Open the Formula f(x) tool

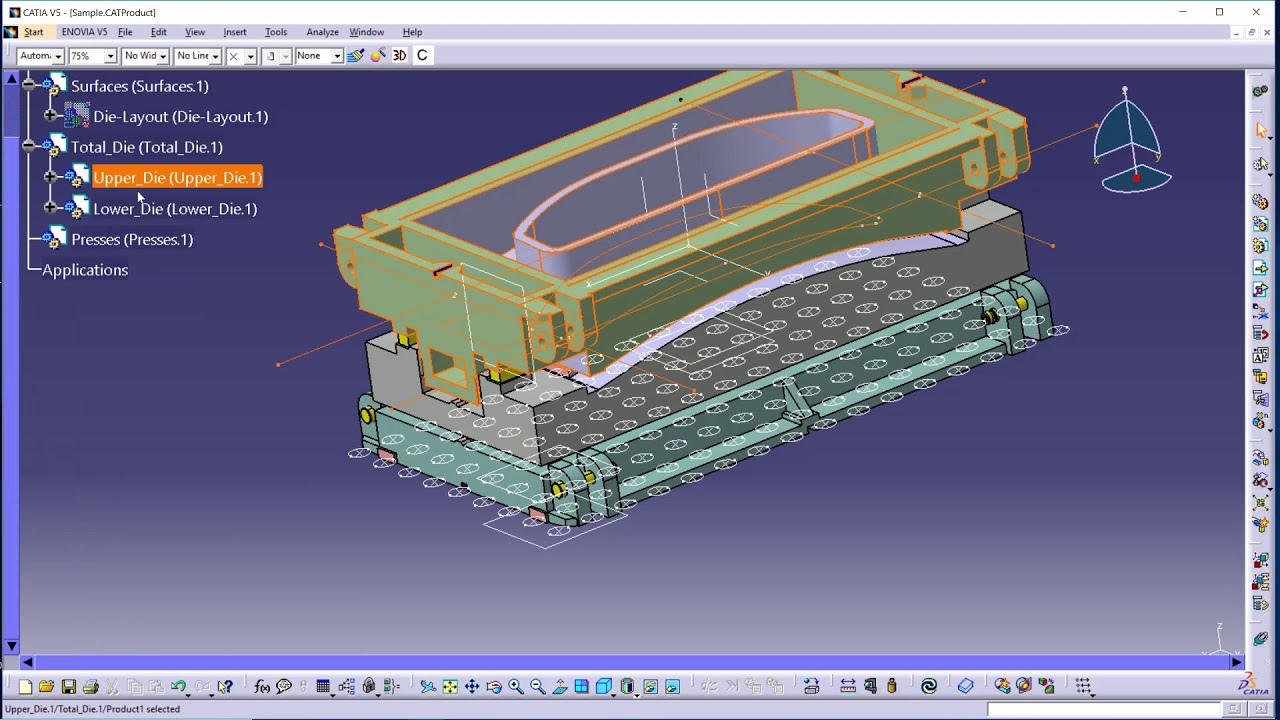pos(262,686)
